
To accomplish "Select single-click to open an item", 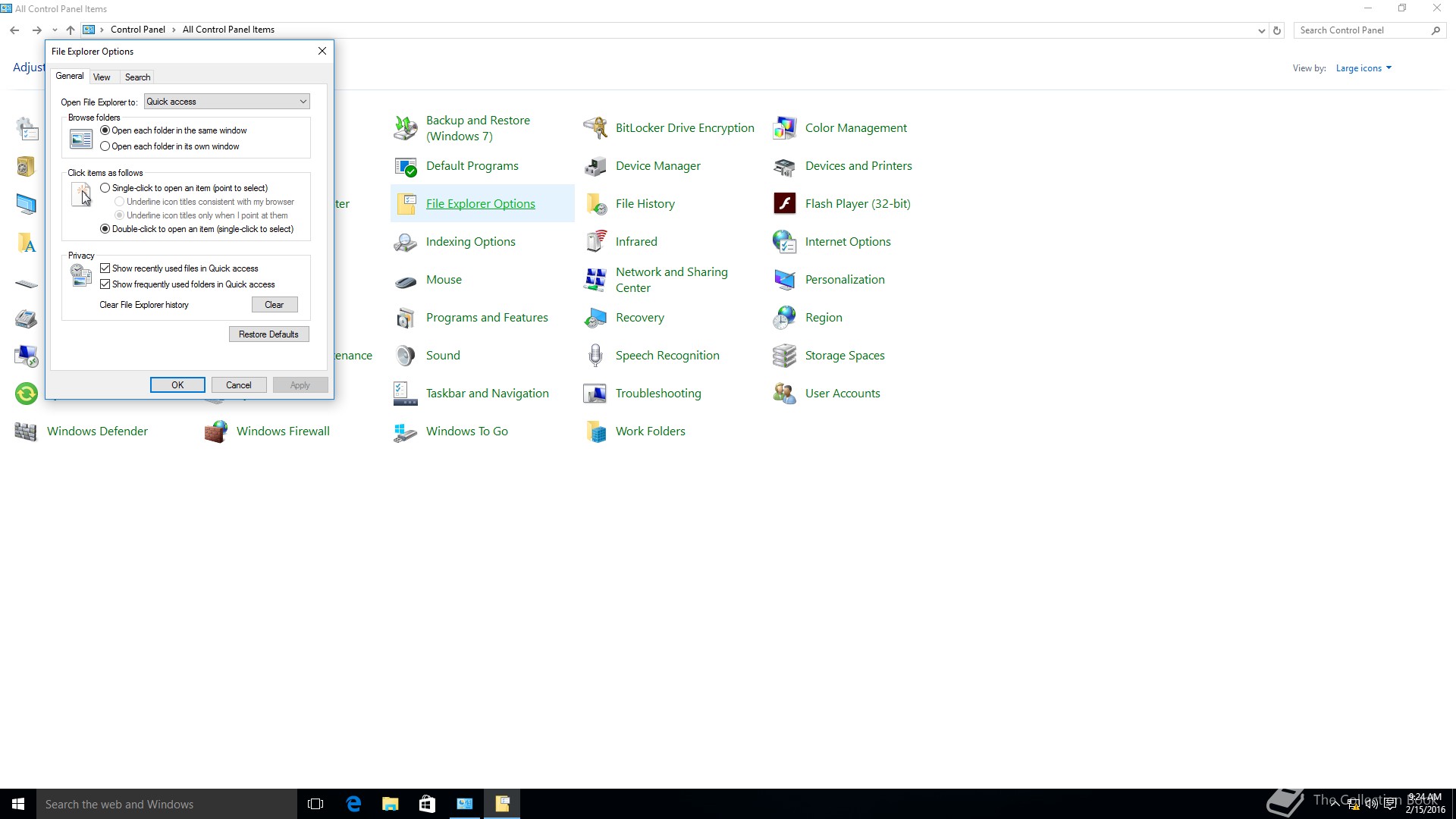I will (x=105, y=188).
